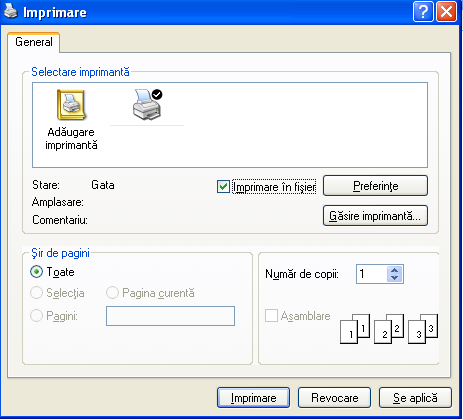Select the default printer icon with checkmark
The image size is (463, 420).
(x=147, y=104)
